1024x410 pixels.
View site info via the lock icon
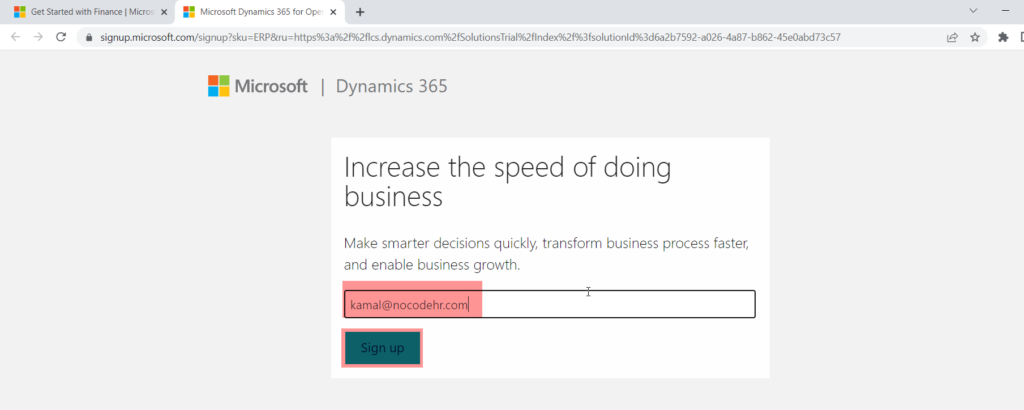point(89,37)
